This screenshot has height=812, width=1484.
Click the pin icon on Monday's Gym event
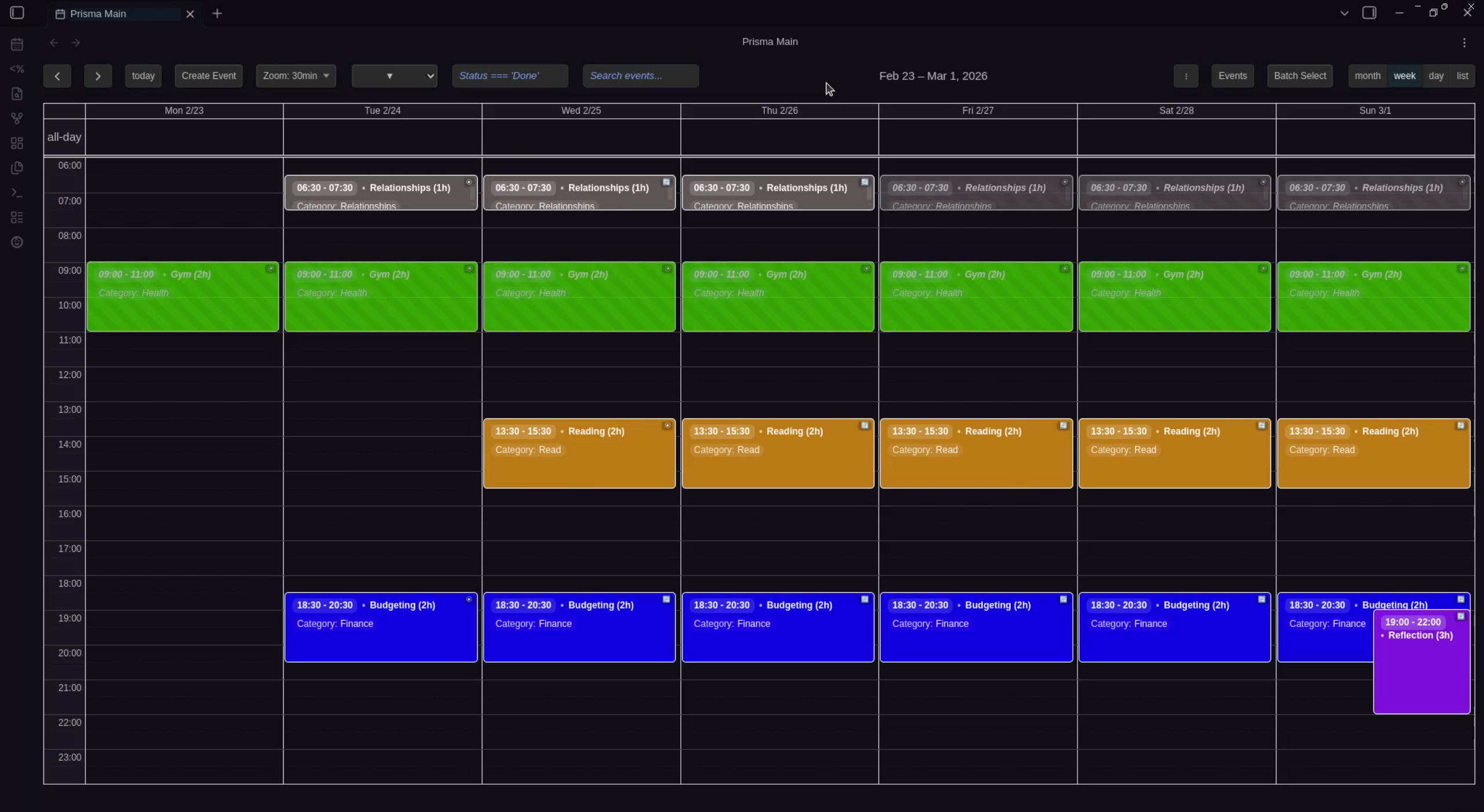[270, 269]
